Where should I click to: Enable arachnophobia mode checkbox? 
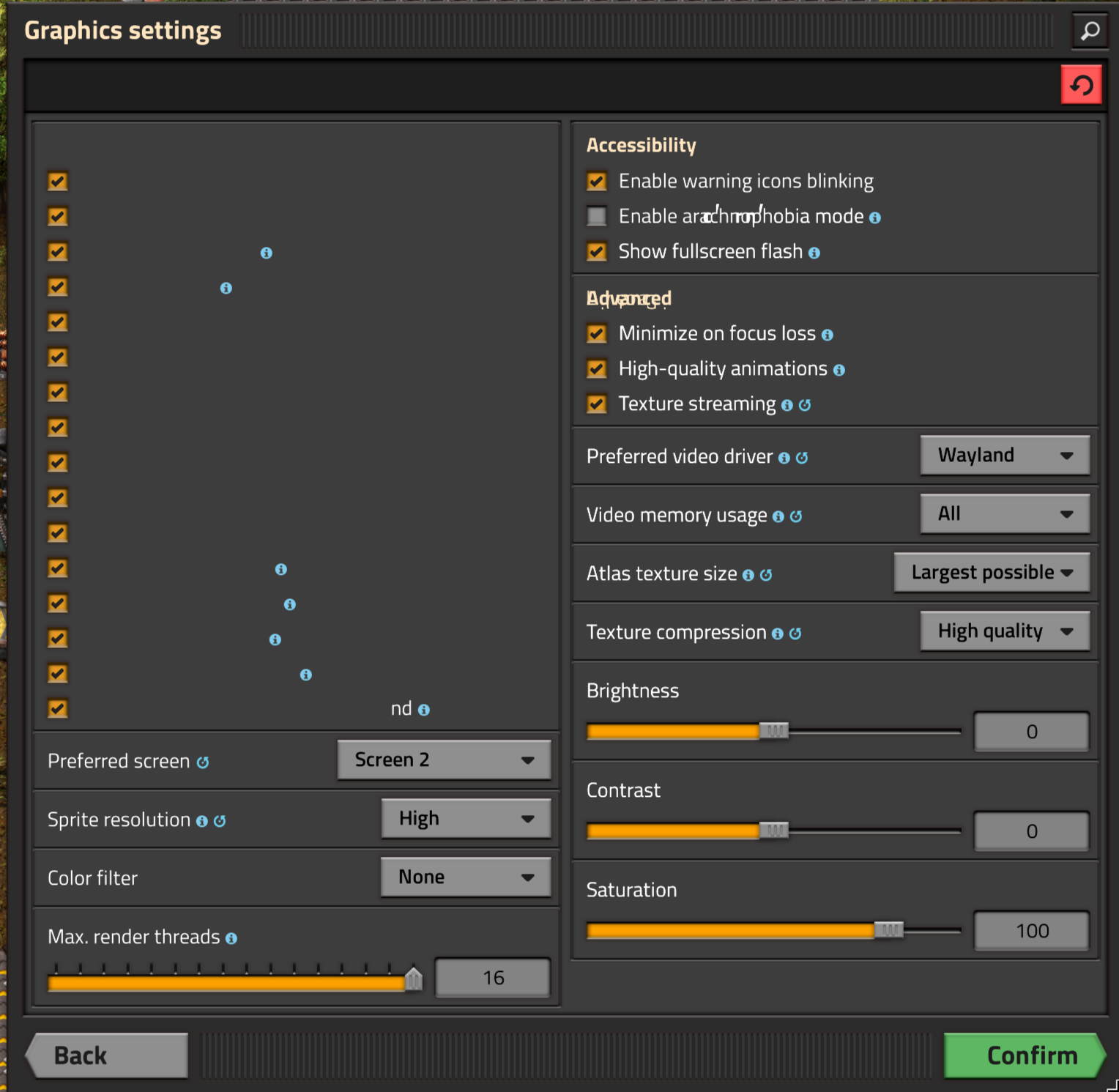click(597, 216)
